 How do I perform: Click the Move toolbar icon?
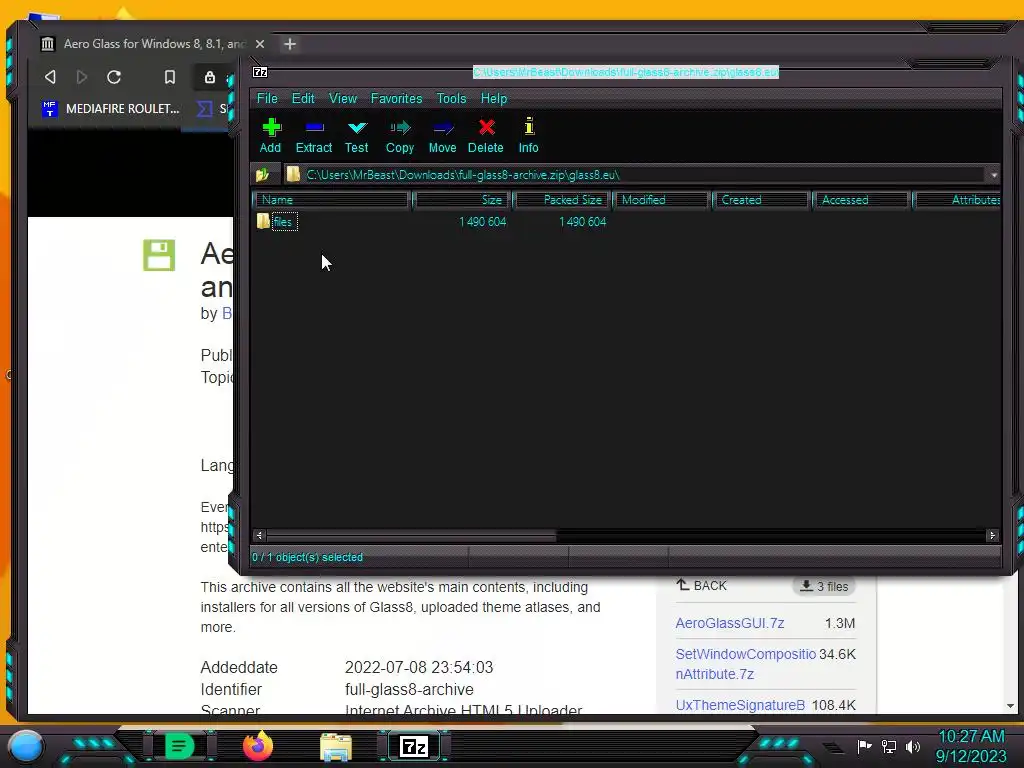[x=443, y=136]
